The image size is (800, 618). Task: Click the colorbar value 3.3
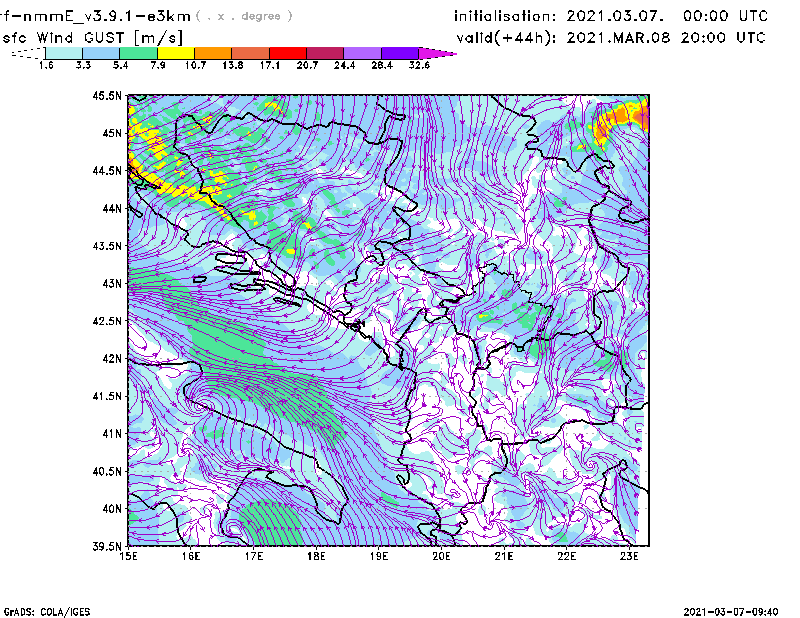click(83, 65)
